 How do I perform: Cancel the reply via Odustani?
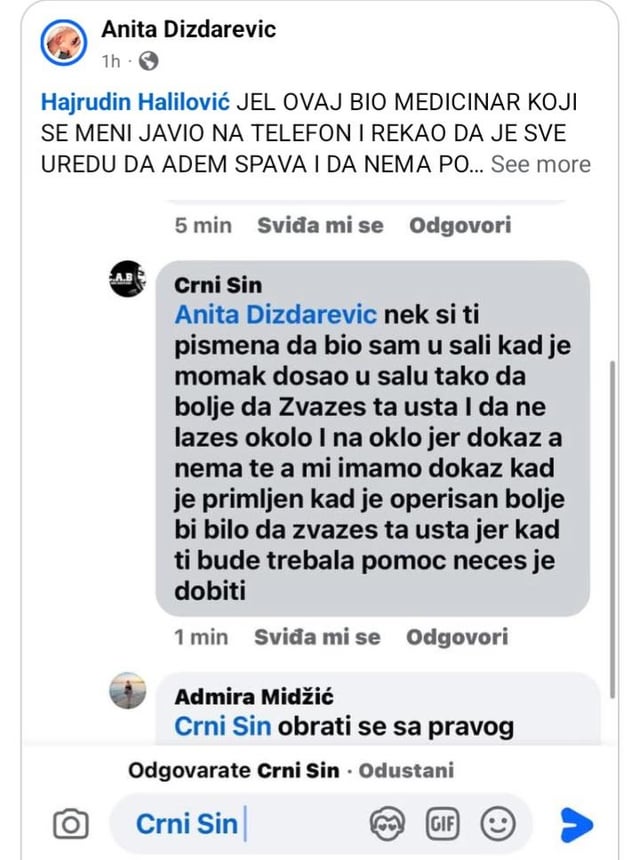click(x=406, y=771)
